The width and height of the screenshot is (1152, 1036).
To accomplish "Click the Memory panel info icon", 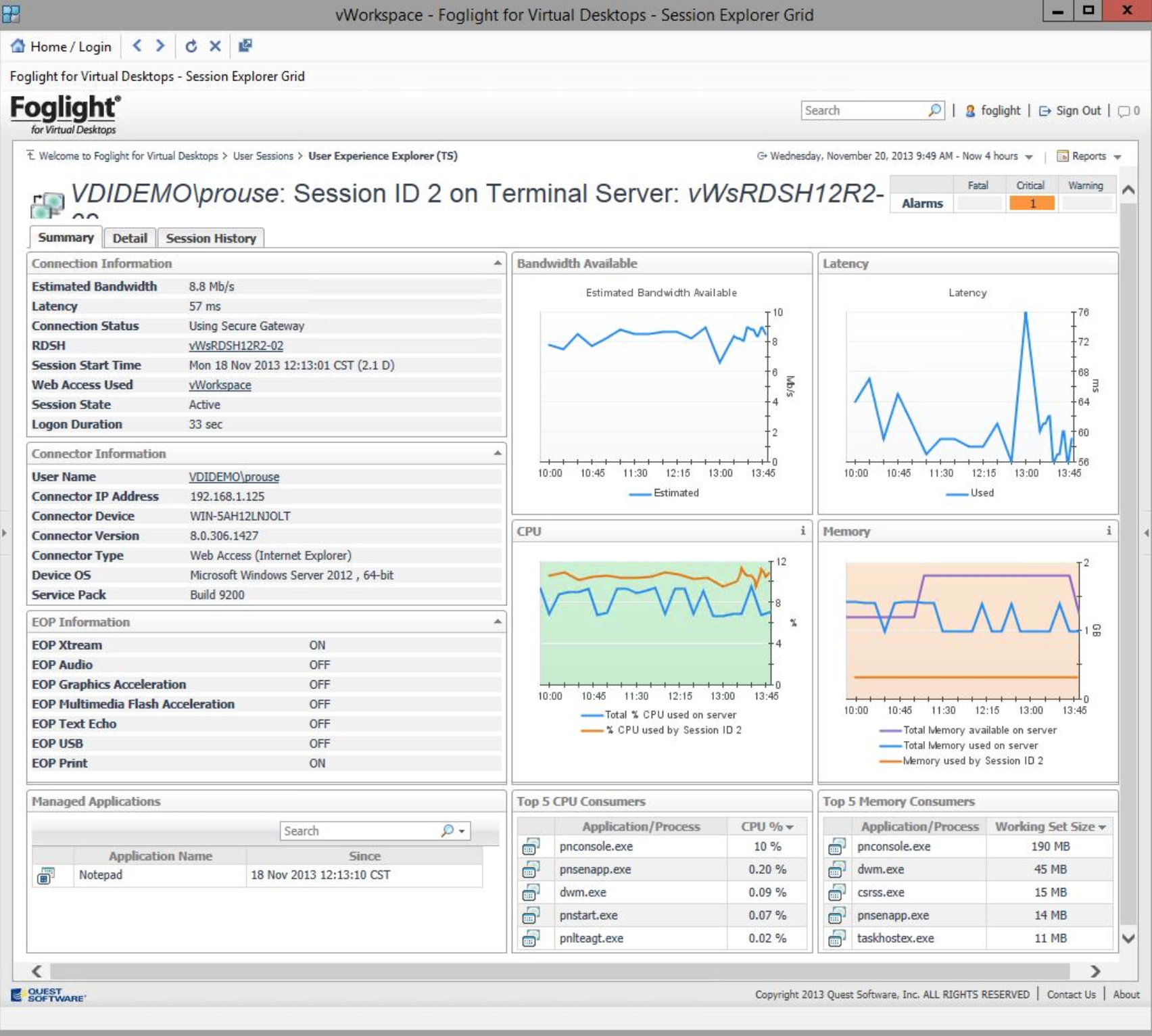I will [1109, 531].
